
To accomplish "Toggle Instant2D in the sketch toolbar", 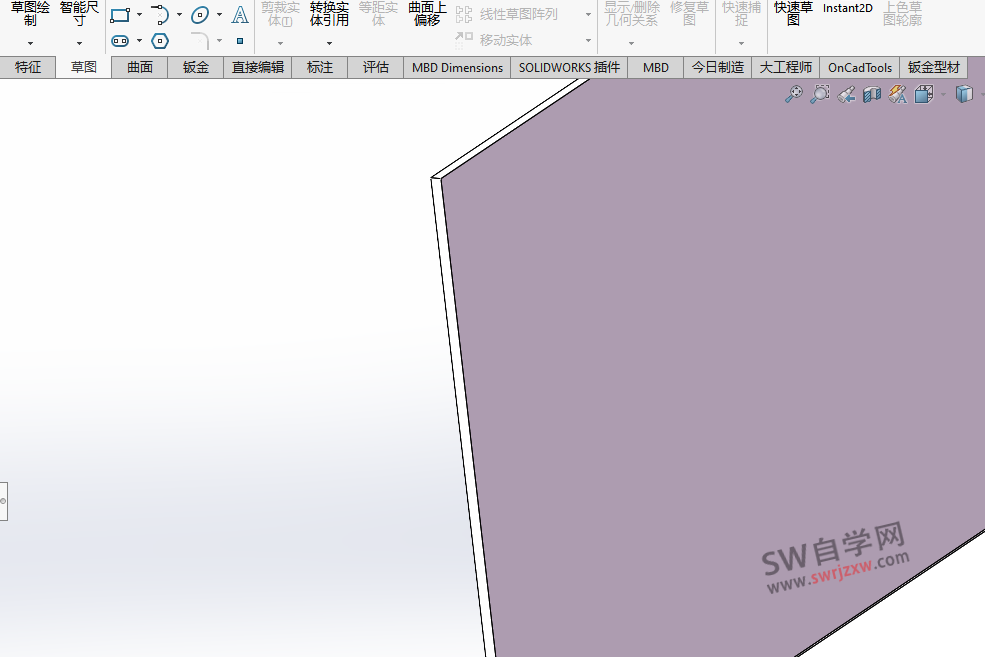I will pos(847,8).
